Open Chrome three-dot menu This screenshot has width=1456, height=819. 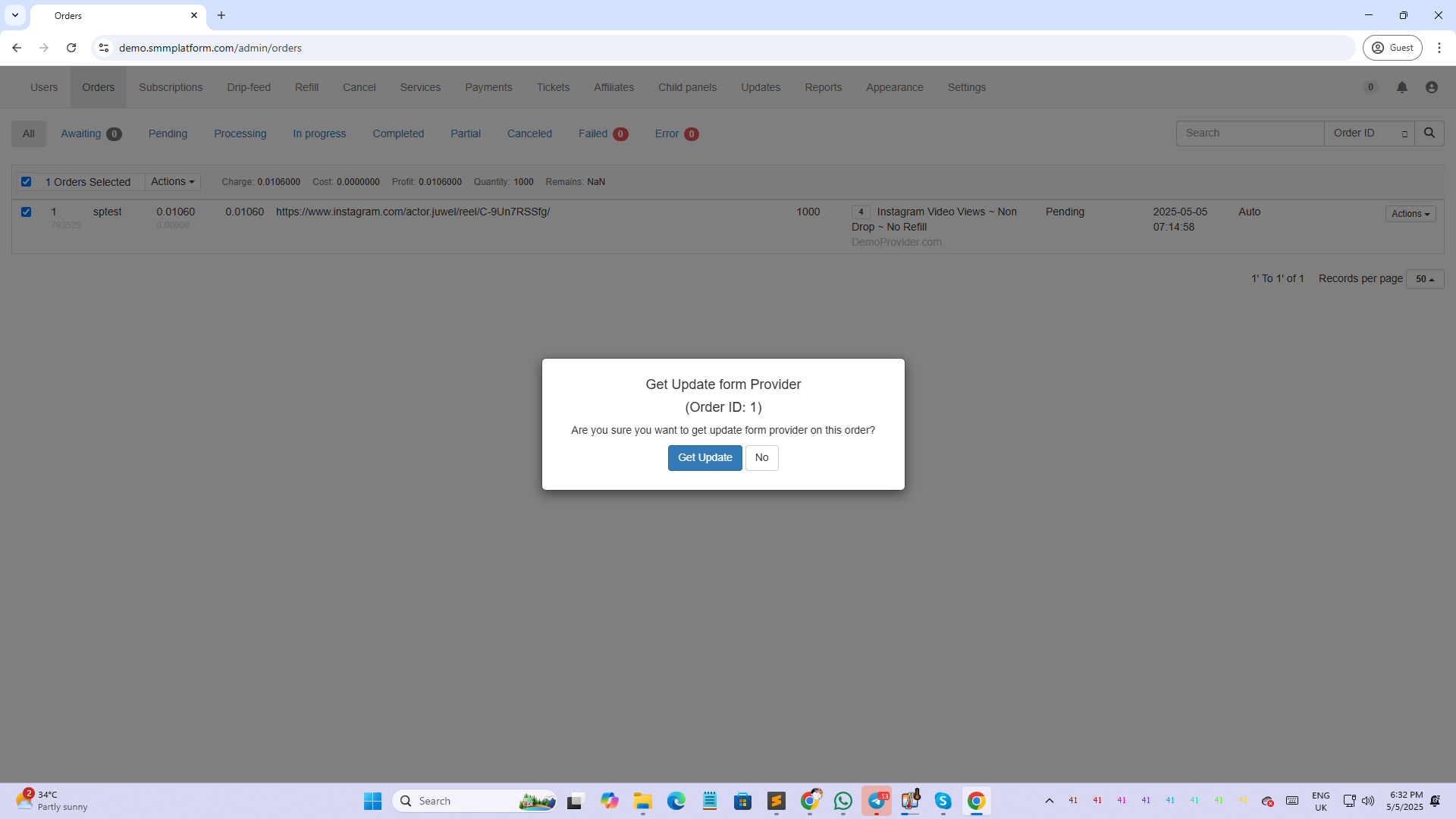point(1439,48)
